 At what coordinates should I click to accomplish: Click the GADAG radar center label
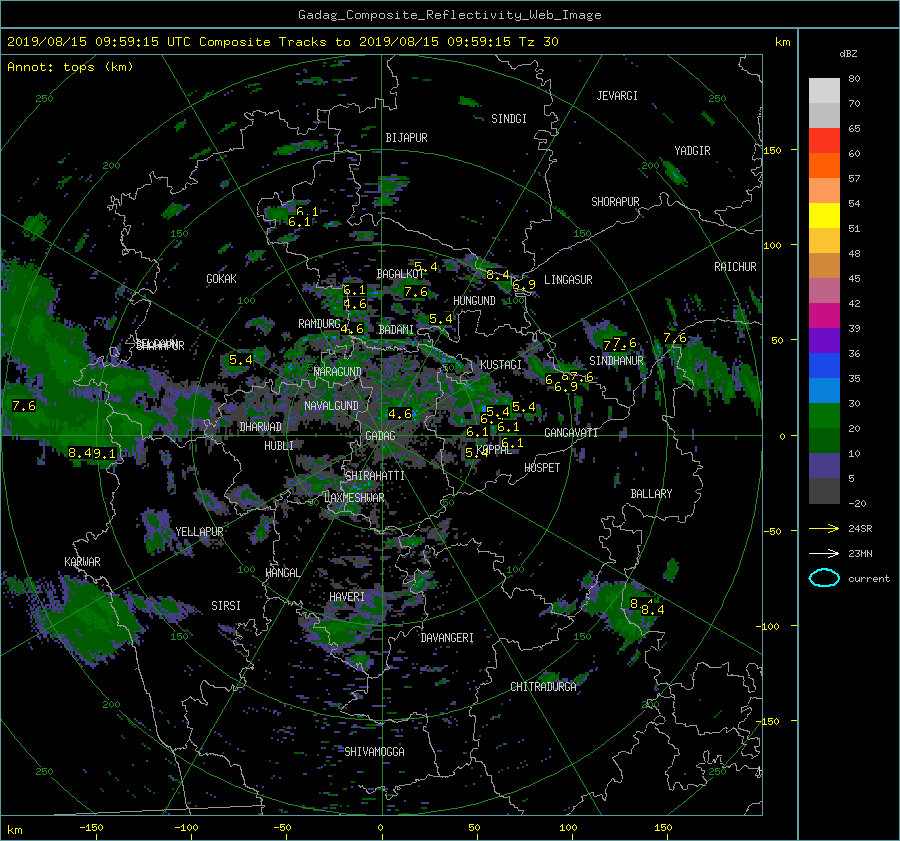(x=380, y=436)
